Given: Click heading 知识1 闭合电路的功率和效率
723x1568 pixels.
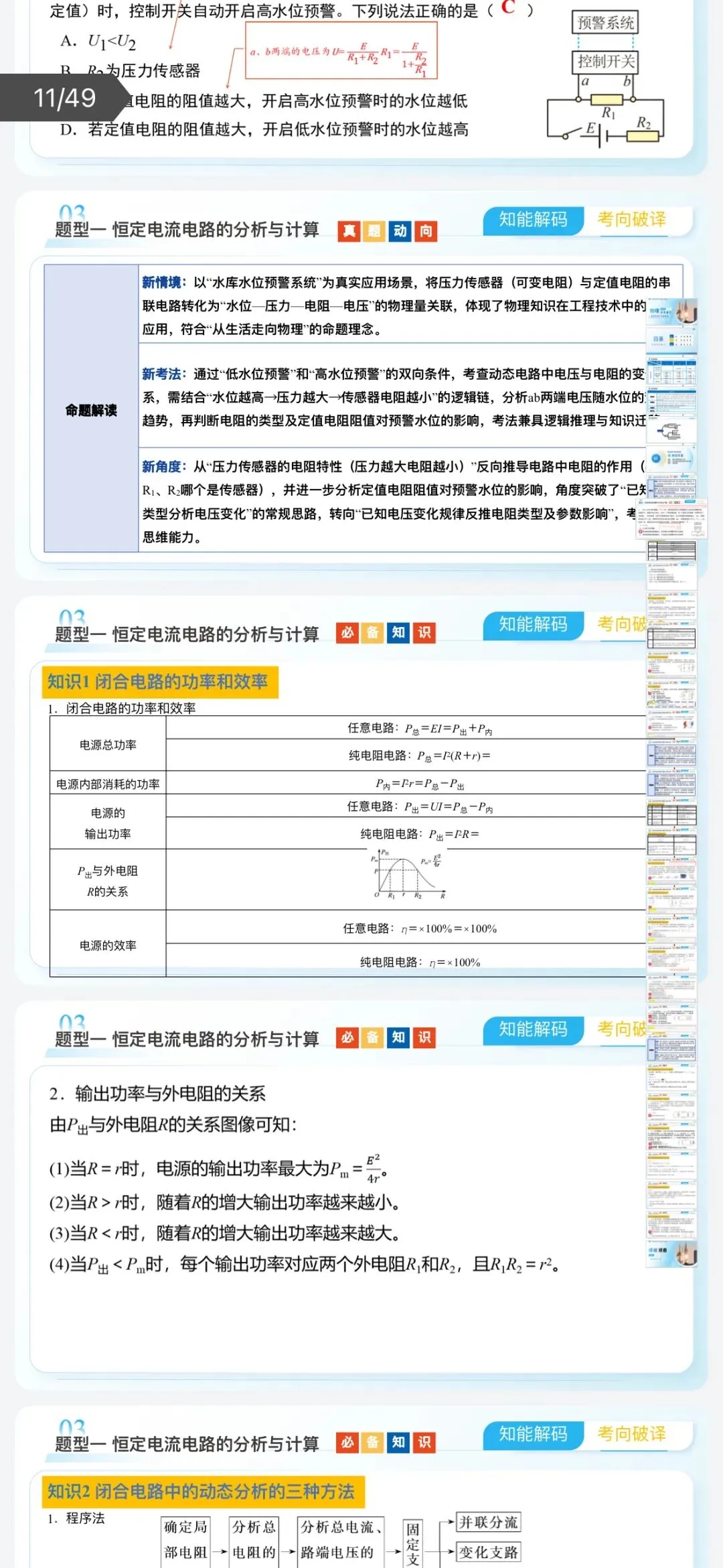Looking at the screenshot, I should pos(159,682).
